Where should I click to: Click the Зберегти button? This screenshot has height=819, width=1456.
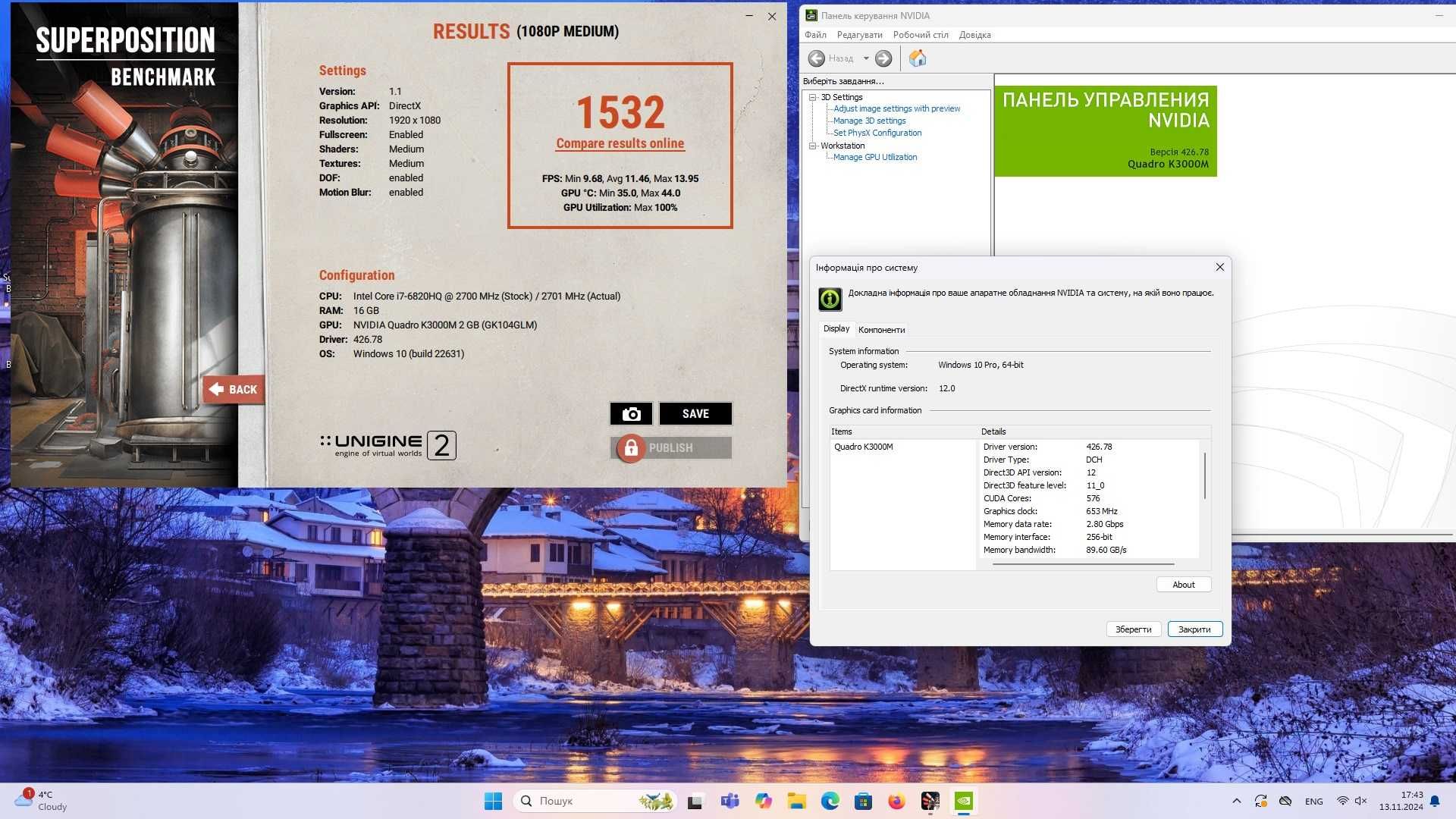coord(1133,629)
